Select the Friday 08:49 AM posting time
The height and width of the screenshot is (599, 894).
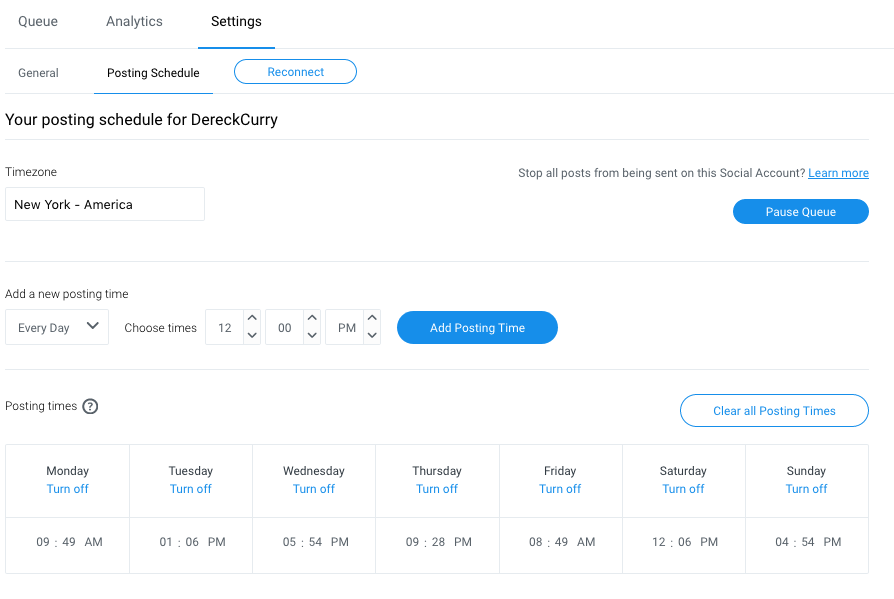pos(562,542)
